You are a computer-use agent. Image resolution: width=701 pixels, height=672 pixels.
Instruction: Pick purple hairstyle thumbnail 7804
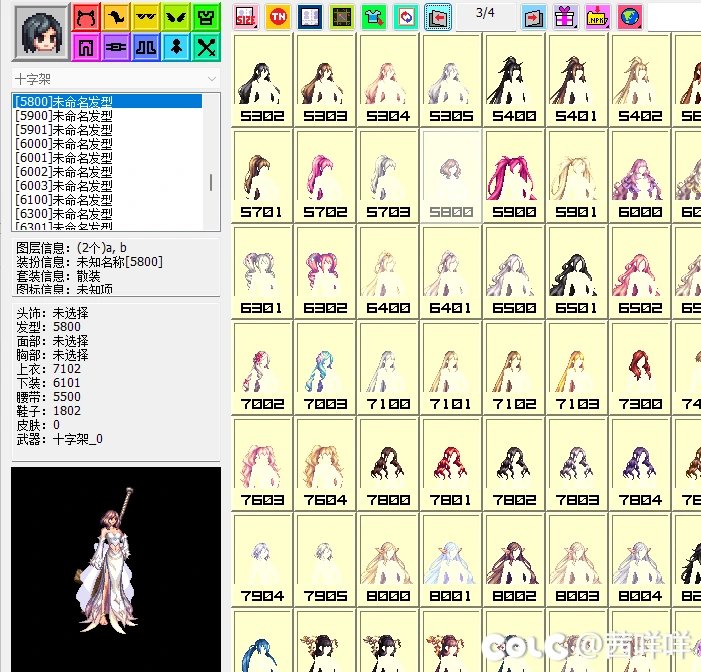[x=640, y=464]
